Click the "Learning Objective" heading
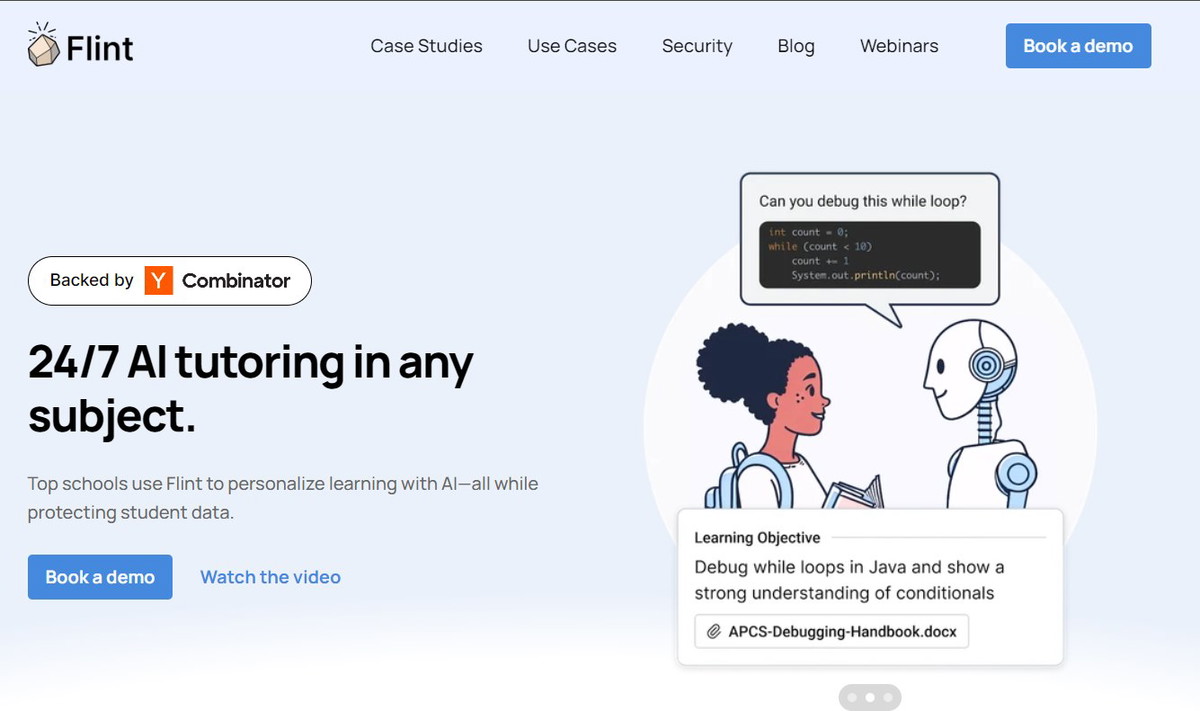 757,538
